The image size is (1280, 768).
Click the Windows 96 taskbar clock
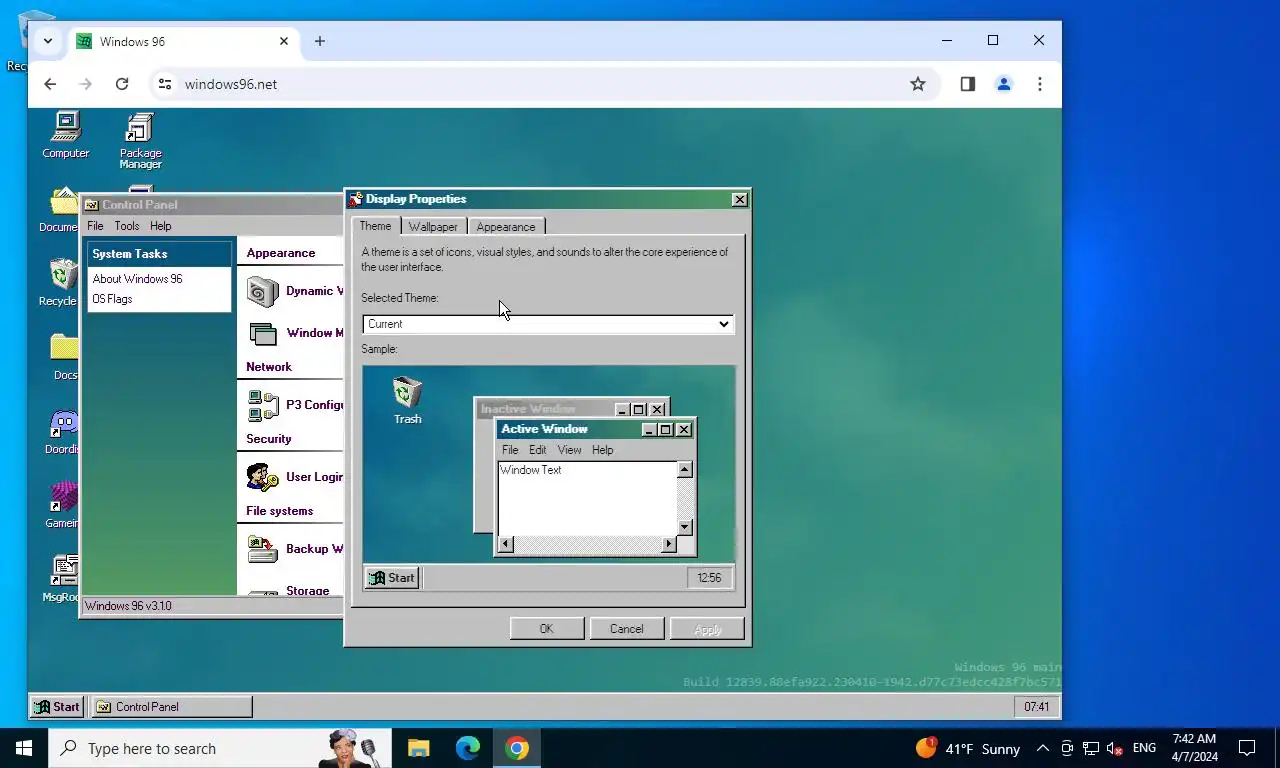click(x=1037, y=707)
